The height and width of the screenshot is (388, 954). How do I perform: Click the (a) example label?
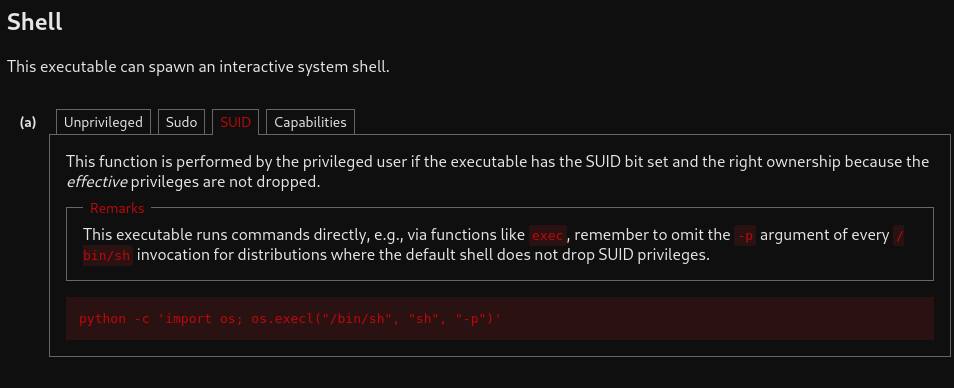point(28,123)
